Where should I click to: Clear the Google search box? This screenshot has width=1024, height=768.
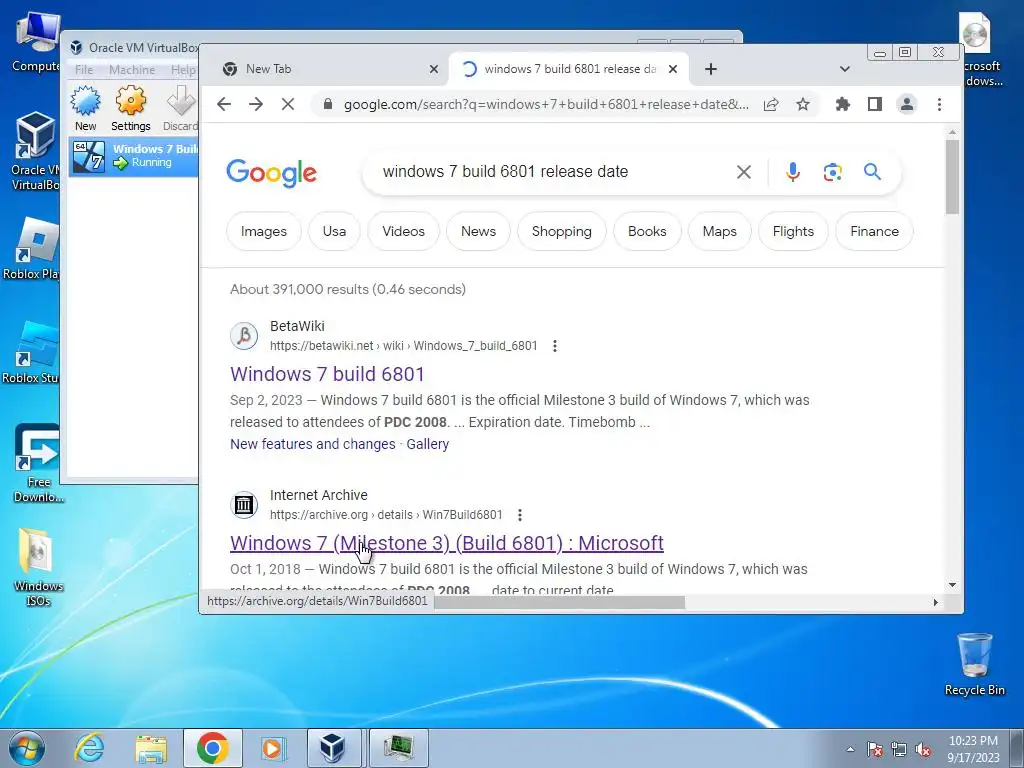click(744, 172)
